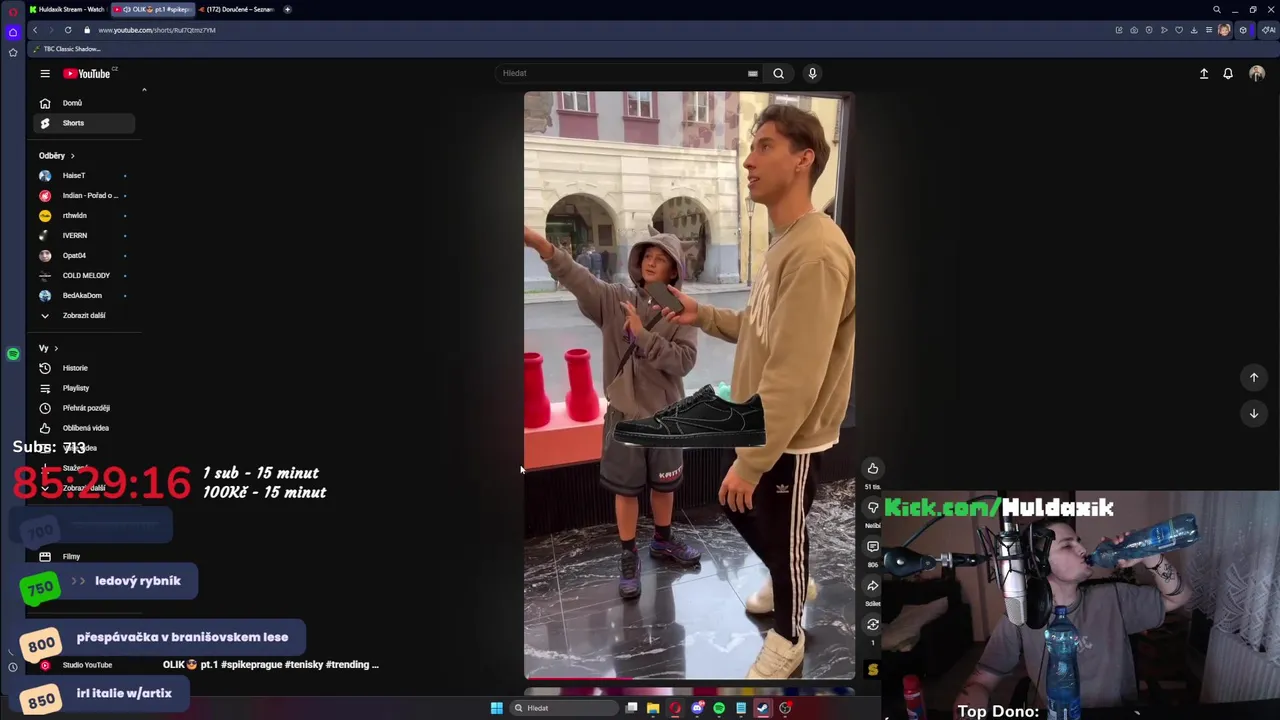Expand Zobrazit další under subscriptions
This screenshot has height=720, width=1280.
[x=84, y=316]
